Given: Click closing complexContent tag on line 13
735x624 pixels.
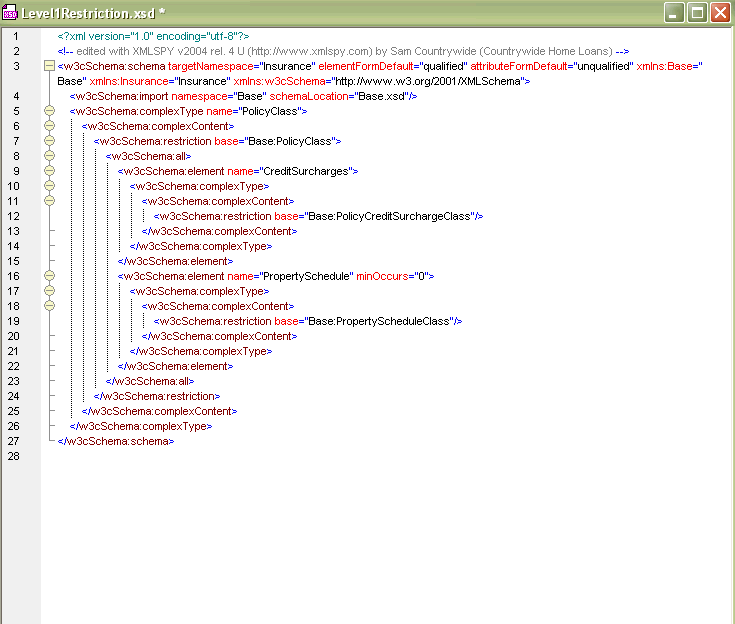Looking at the screenshot, I should coord(219,231).
